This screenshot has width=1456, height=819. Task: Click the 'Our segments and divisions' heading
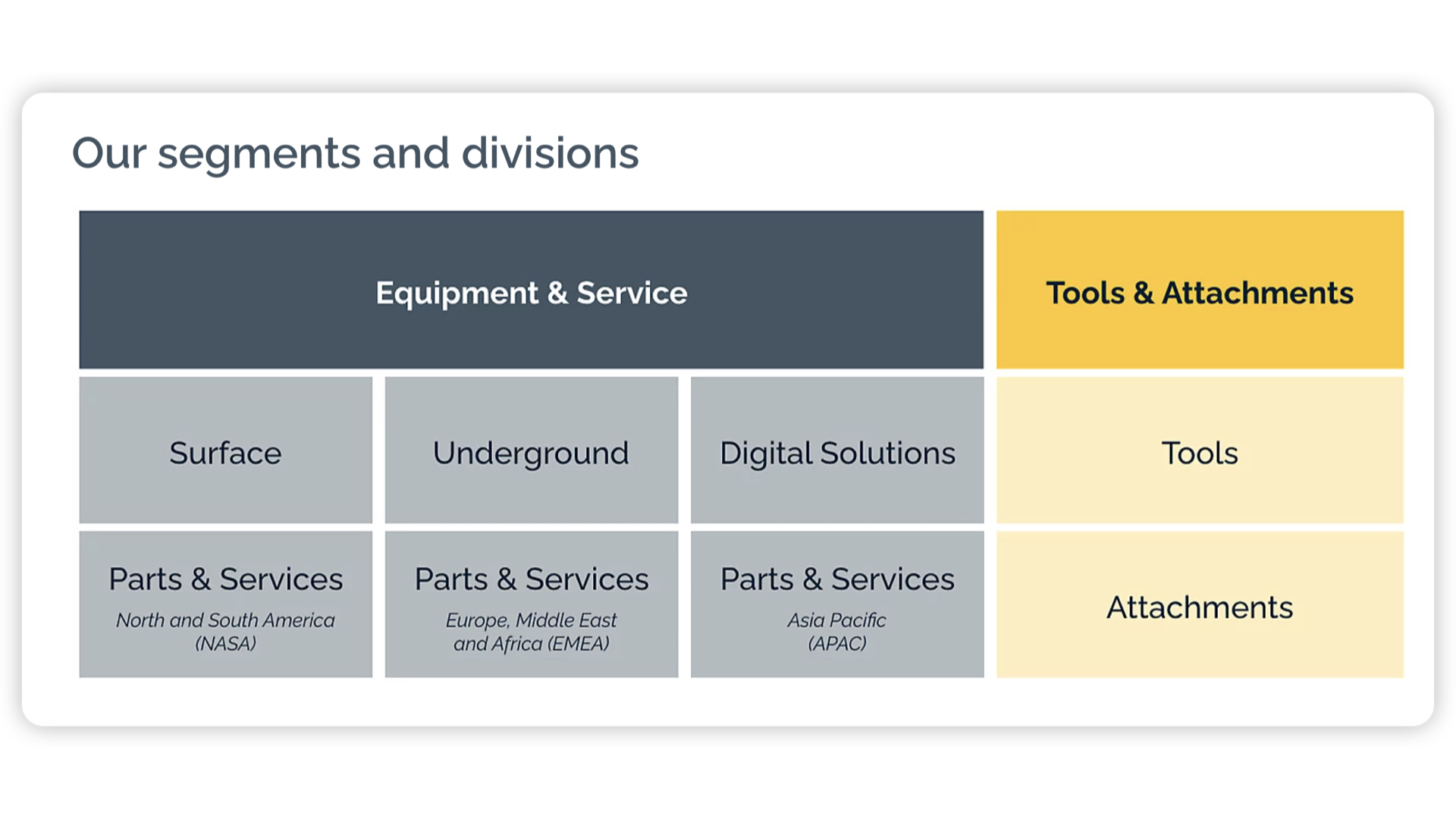click(x=355, y=154)
